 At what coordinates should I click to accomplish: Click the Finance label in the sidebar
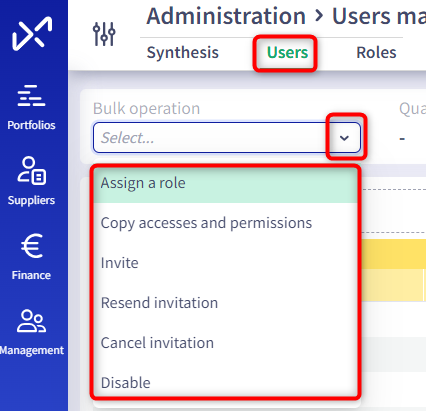tap(31, 275)
